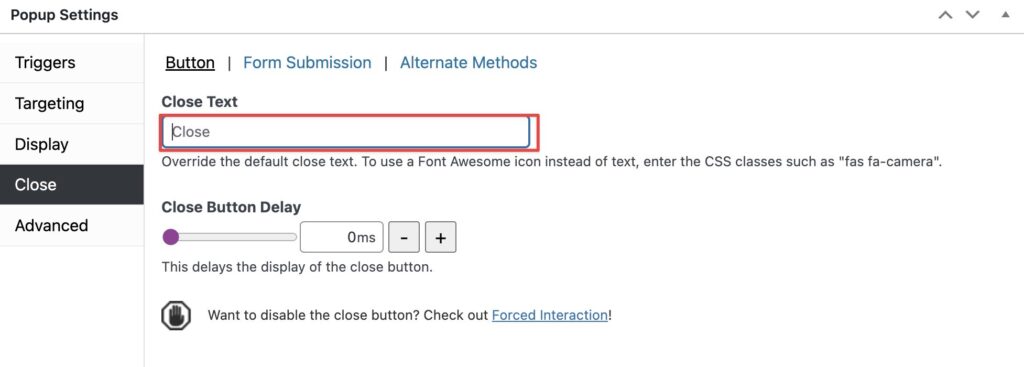Screen dimensions: 1024x367
Task: Increase delay with the plus button
Action: click(440, 237)
